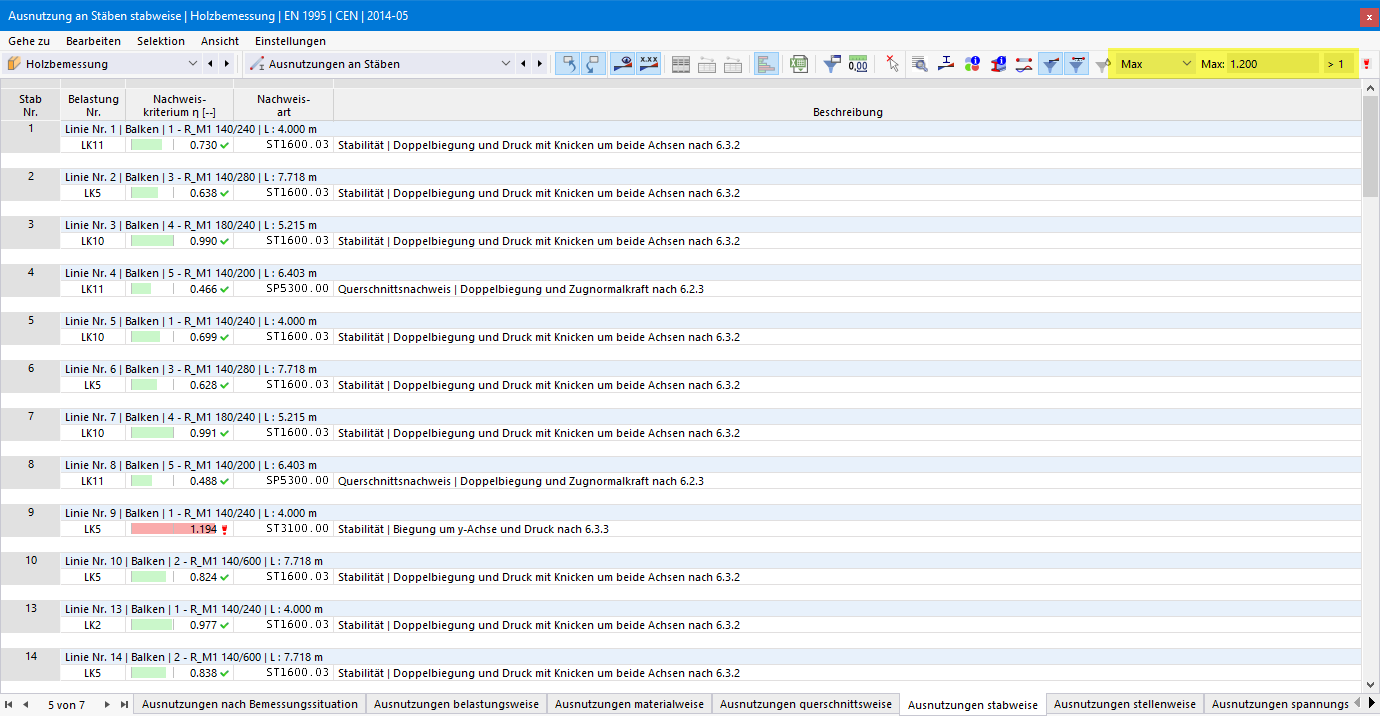Click the member beam icon in toolbar
Screen dimensions: 1380x716
click(x=946, y=64)
